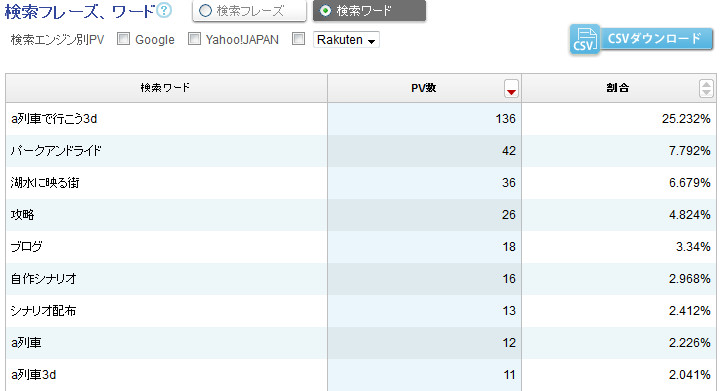The width and height of the screenshot is (723, 391).
Task: Click the 検索ワード column header
Action: 166,88
